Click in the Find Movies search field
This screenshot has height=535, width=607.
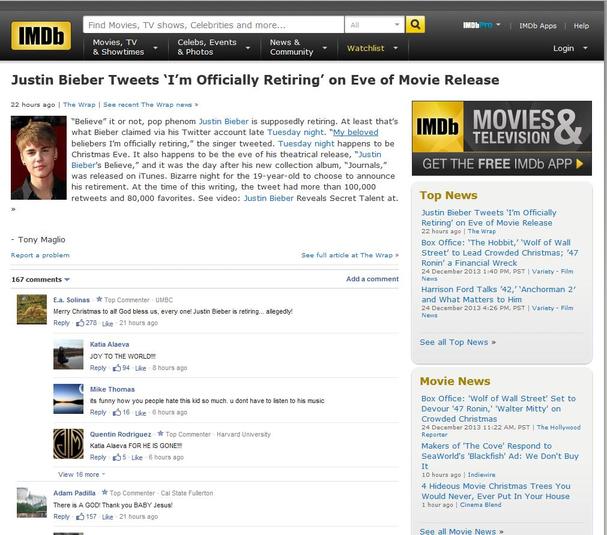tap(213, 25)
